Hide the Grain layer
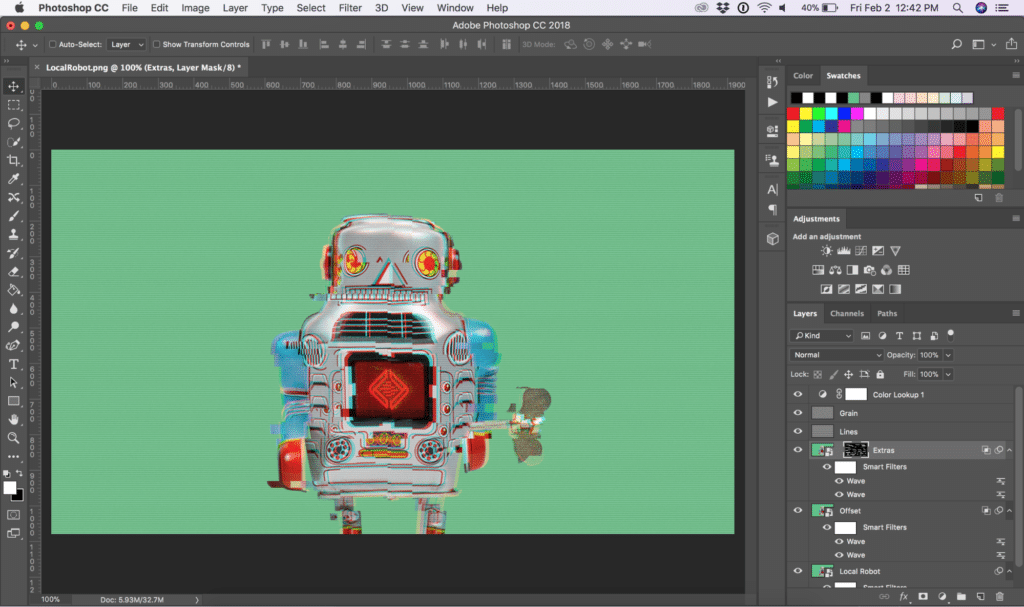The height and width of the screenshot is (607, 1024). pos(798,413)
